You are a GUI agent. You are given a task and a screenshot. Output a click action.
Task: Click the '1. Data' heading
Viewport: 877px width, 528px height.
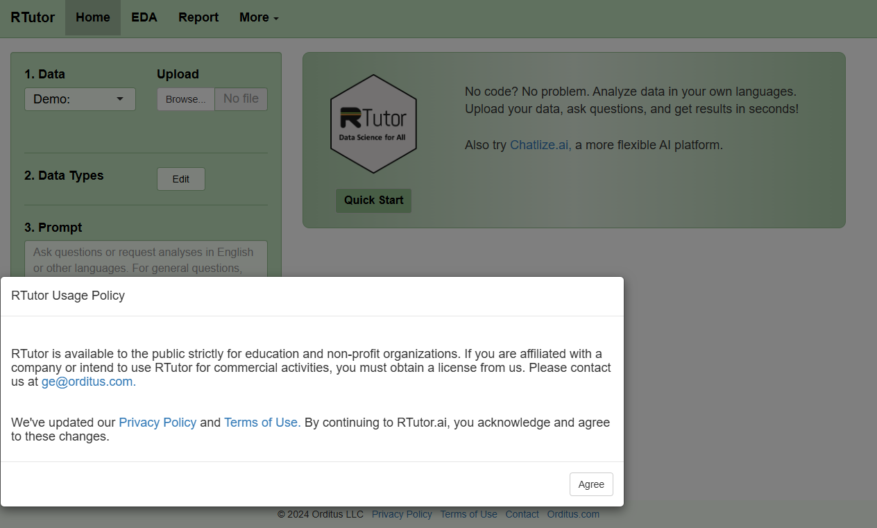(45, 74)
